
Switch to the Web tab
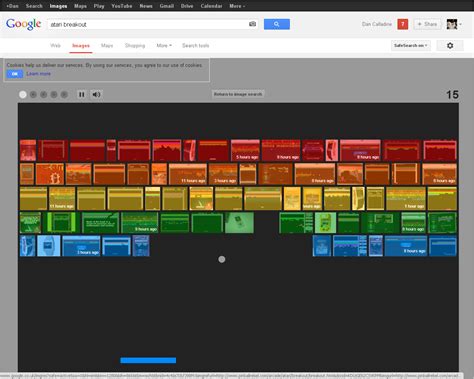tap(55, 45)
